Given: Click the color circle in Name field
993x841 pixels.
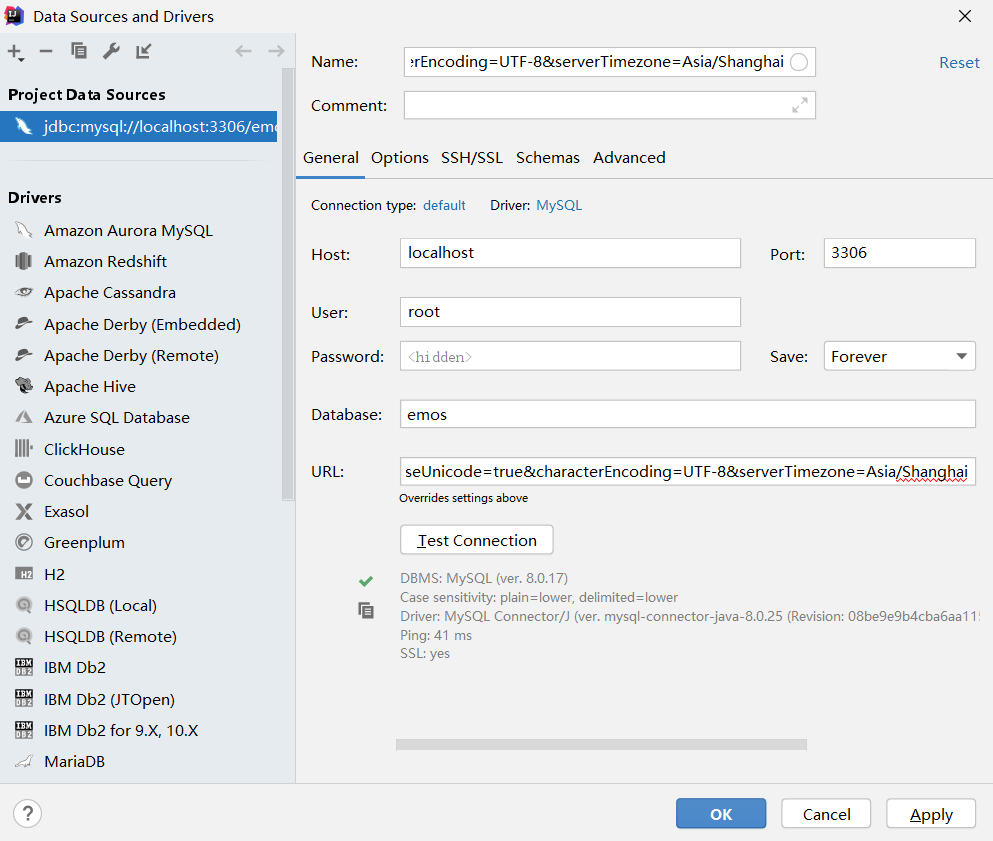Looking at the screenshot, I should (x=799, y=62).
